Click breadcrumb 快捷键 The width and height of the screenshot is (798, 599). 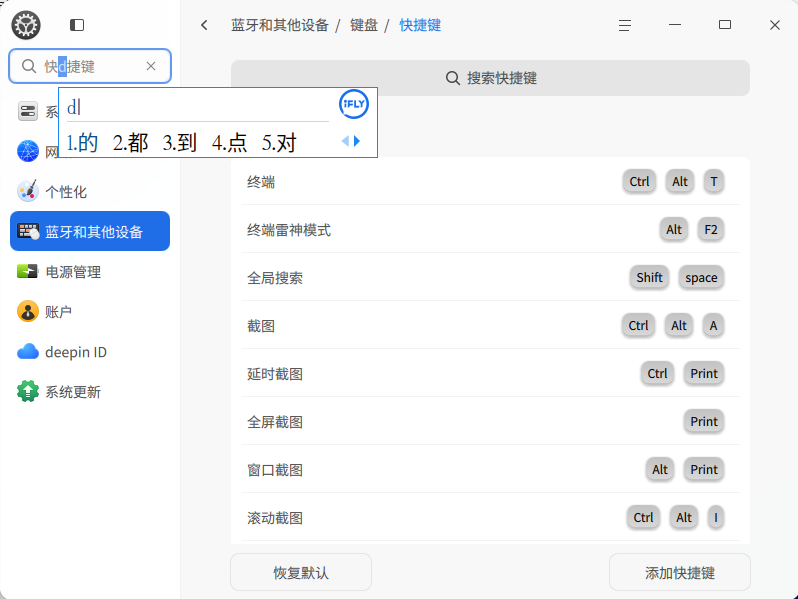[420, 25]
